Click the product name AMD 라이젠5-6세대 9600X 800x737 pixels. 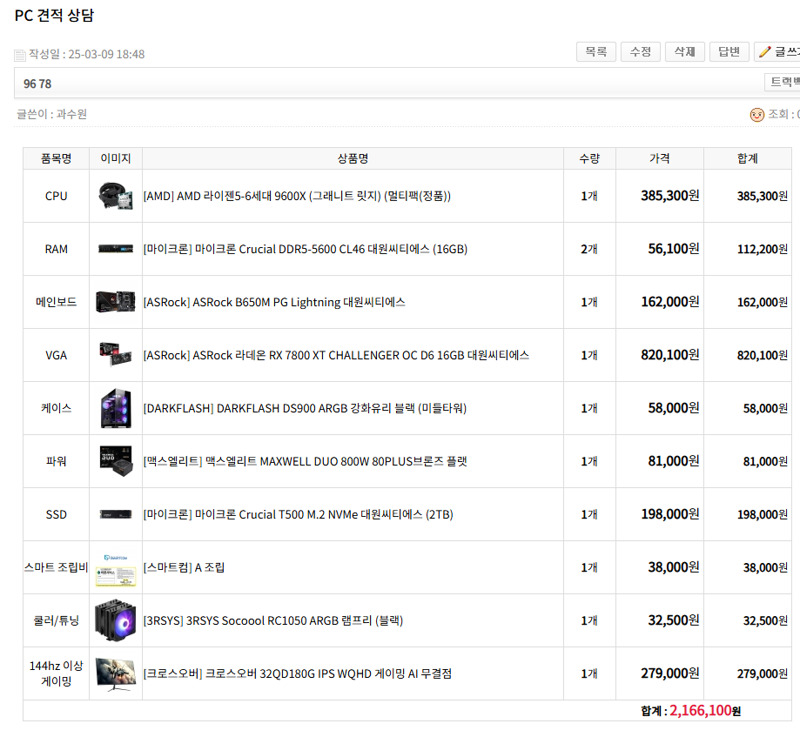click(x=297, y=196)
